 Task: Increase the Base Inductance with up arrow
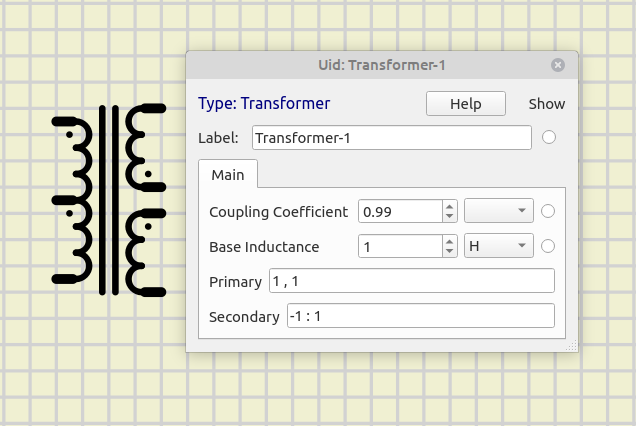coord(450,241)
